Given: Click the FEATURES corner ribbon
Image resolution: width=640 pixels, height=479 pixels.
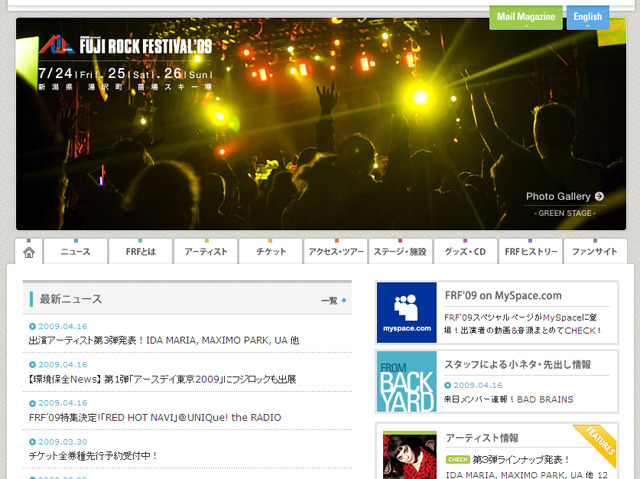Looking at the screenshot, I should 598,444.
